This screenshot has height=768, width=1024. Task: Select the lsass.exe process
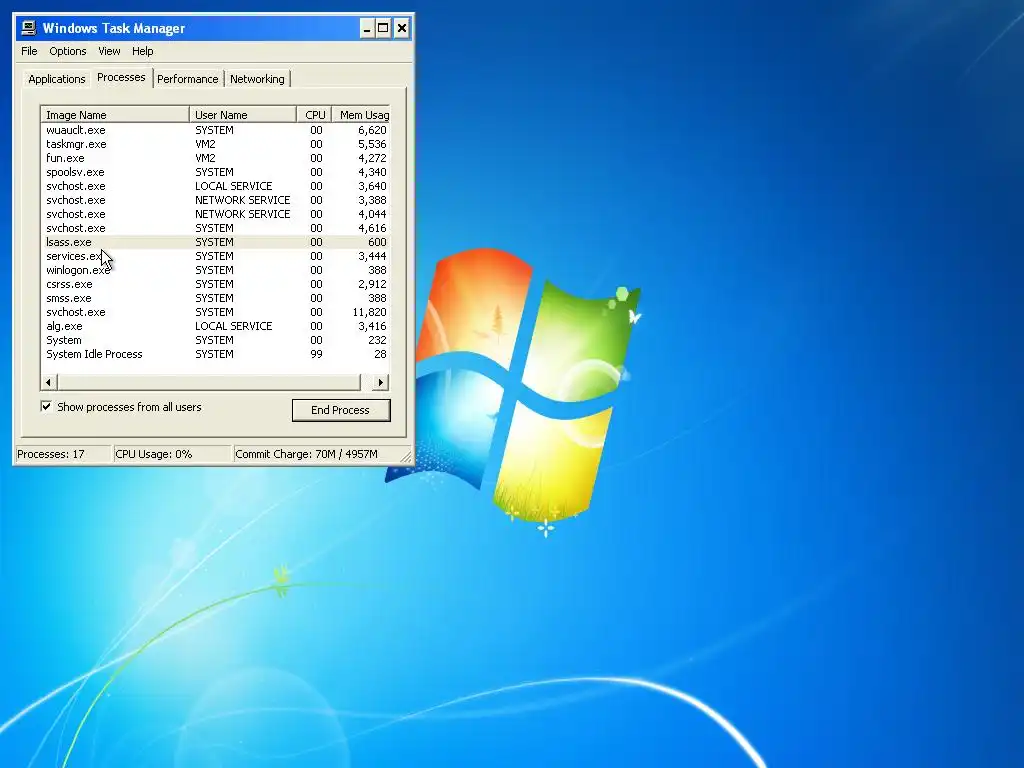216,242
